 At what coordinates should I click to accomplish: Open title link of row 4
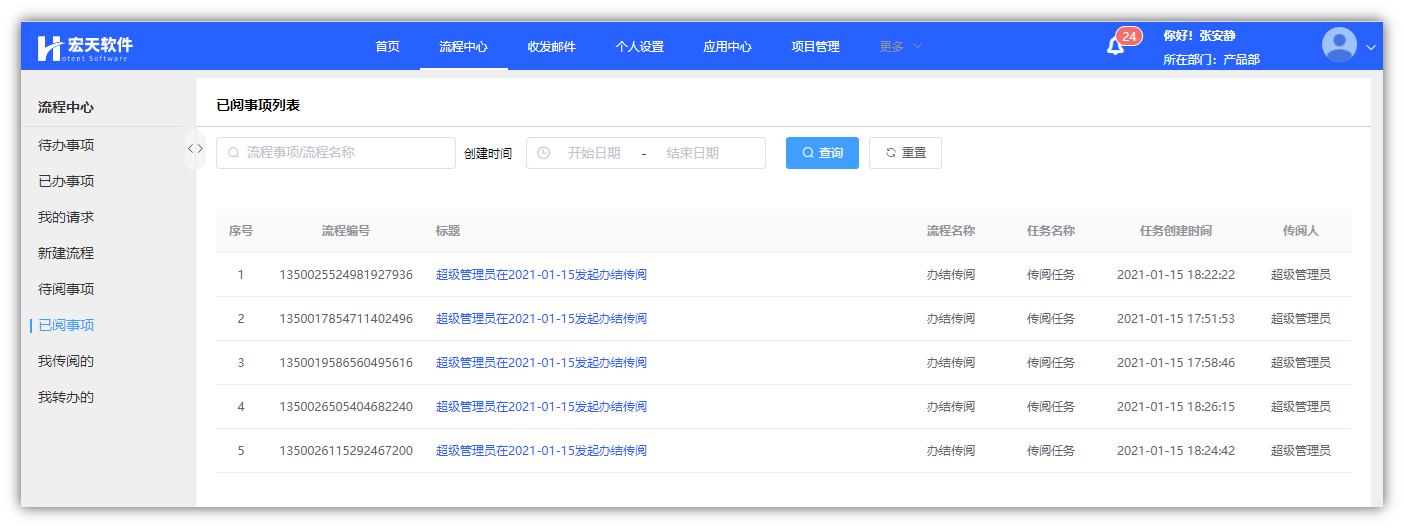point(541,407)
